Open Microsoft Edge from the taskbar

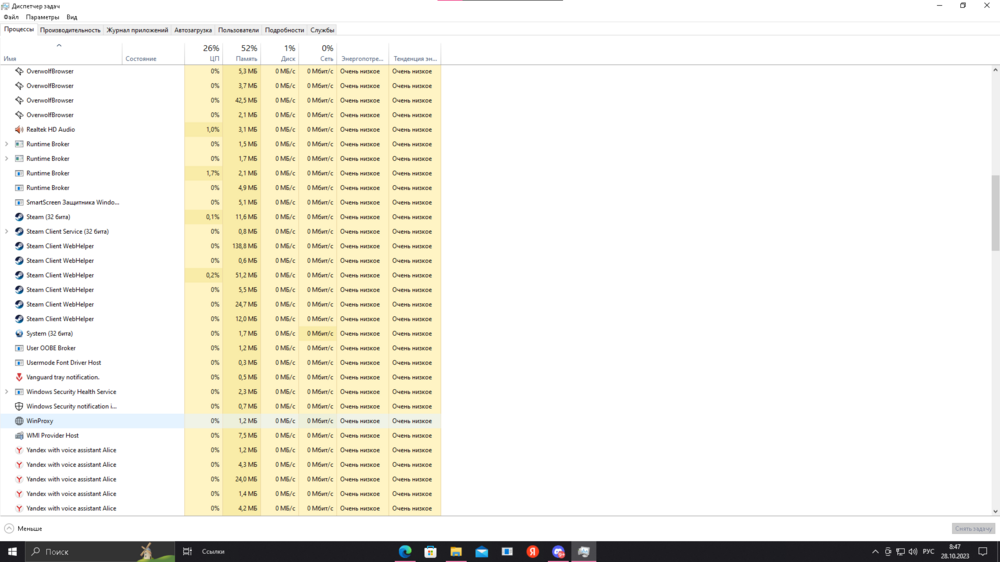[405, 552]
